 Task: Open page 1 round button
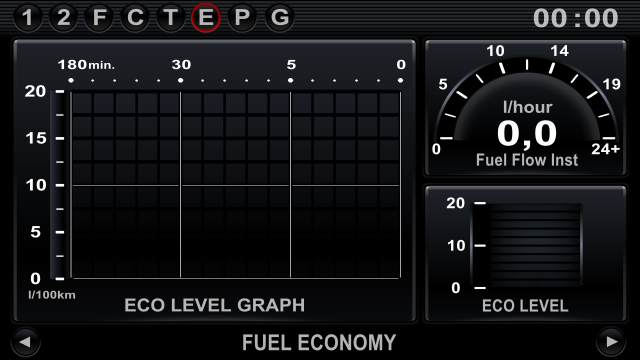tap(27, 18)
